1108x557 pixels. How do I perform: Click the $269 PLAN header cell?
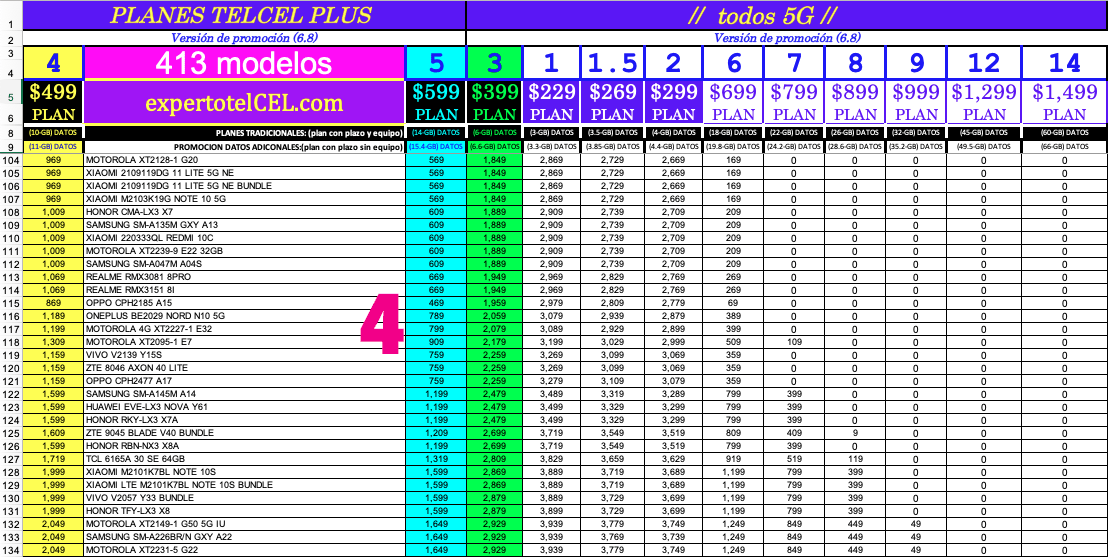pos(613,104)
